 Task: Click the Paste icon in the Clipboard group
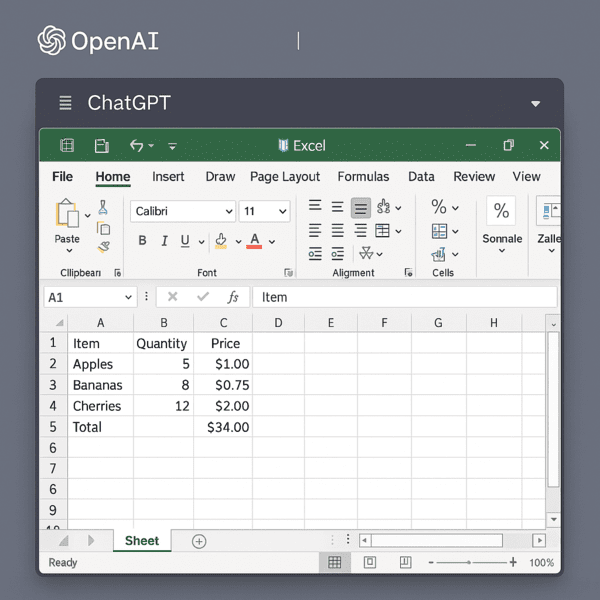pos(67,215)
